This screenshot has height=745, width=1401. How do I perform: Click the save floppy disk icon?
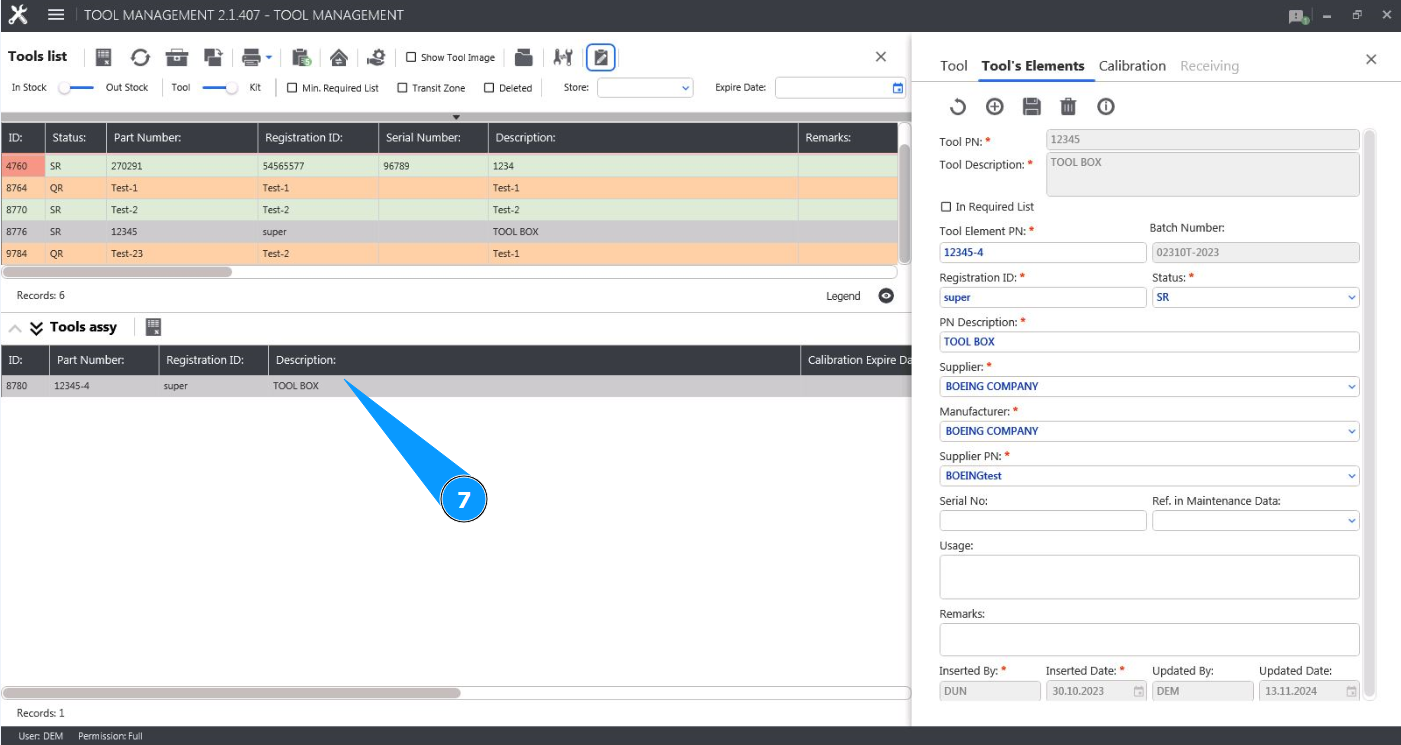pyautogui.click(x=1031, y=107)
